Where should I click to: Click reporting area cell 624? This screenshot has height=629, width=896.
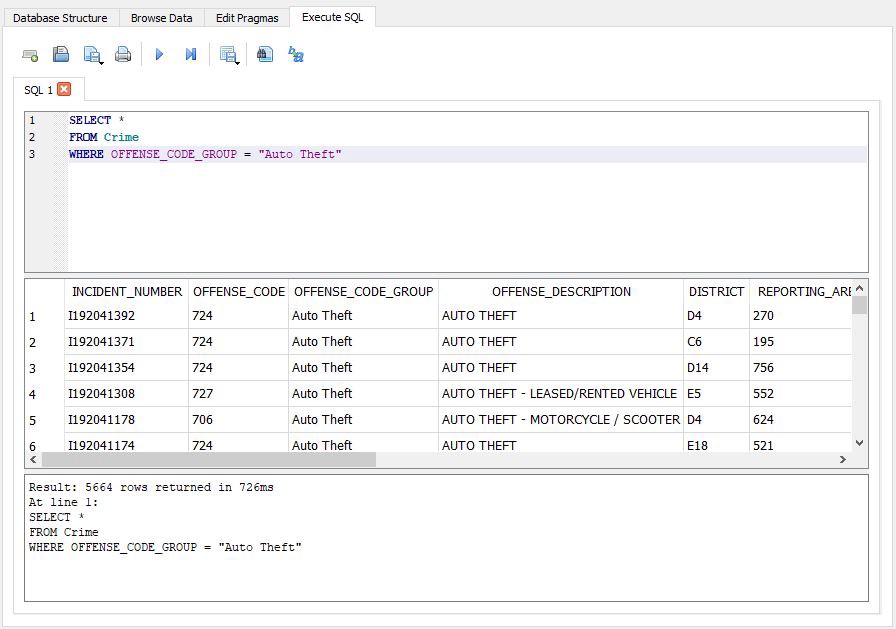(800, 419)
